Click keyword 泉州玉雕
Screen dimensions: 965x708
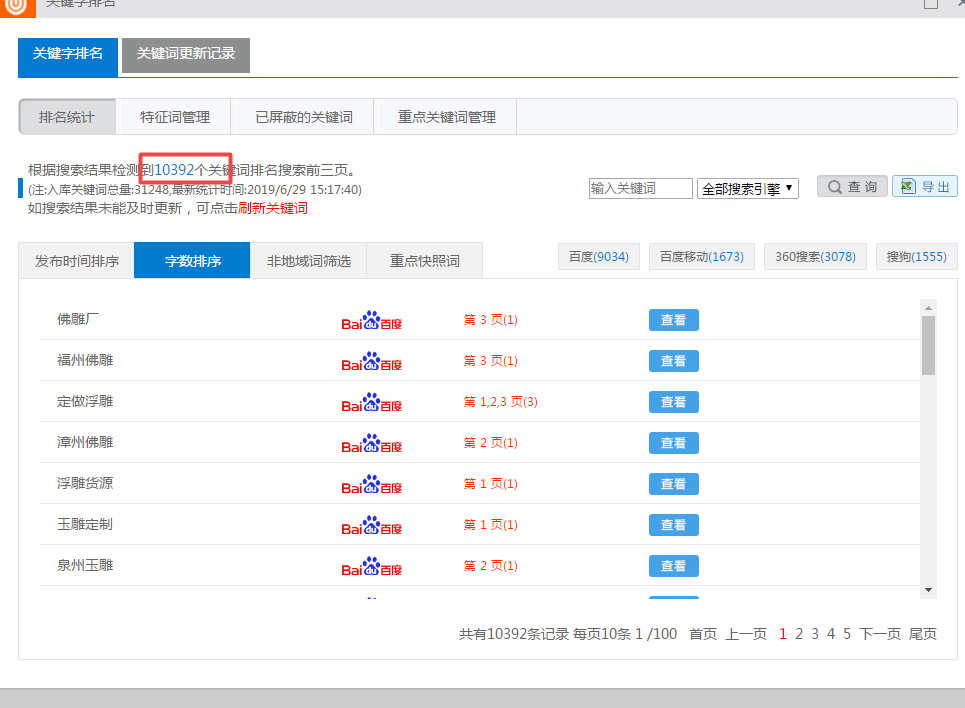85,565
